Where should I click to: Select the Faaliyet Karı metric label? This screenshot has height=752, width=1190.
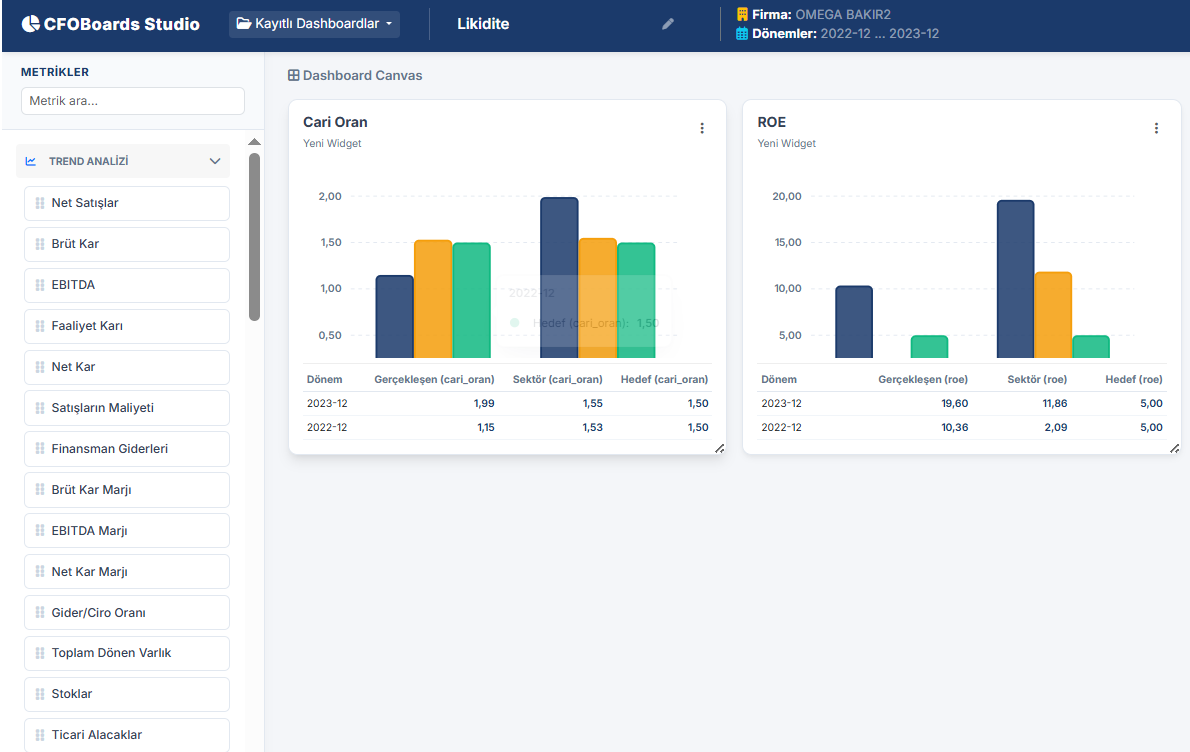click(x=87, y=326)
